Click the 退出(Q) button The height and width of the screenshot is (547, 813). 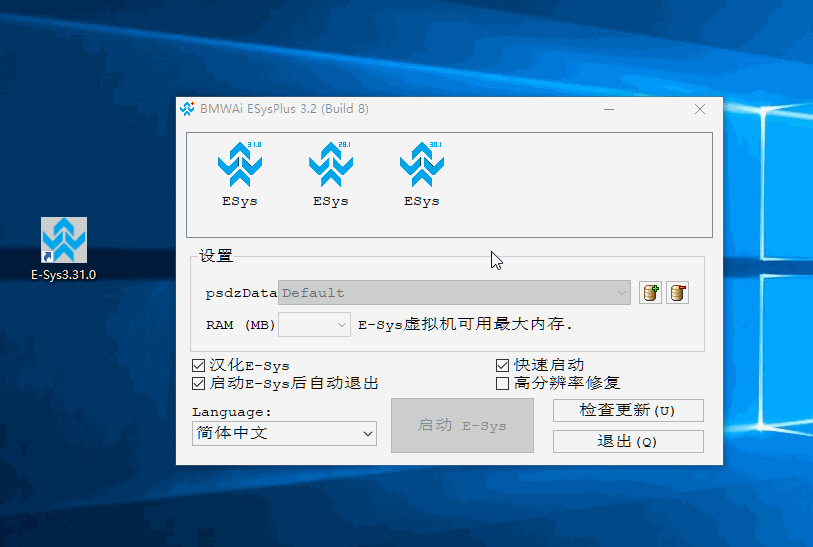coord(628,442)
